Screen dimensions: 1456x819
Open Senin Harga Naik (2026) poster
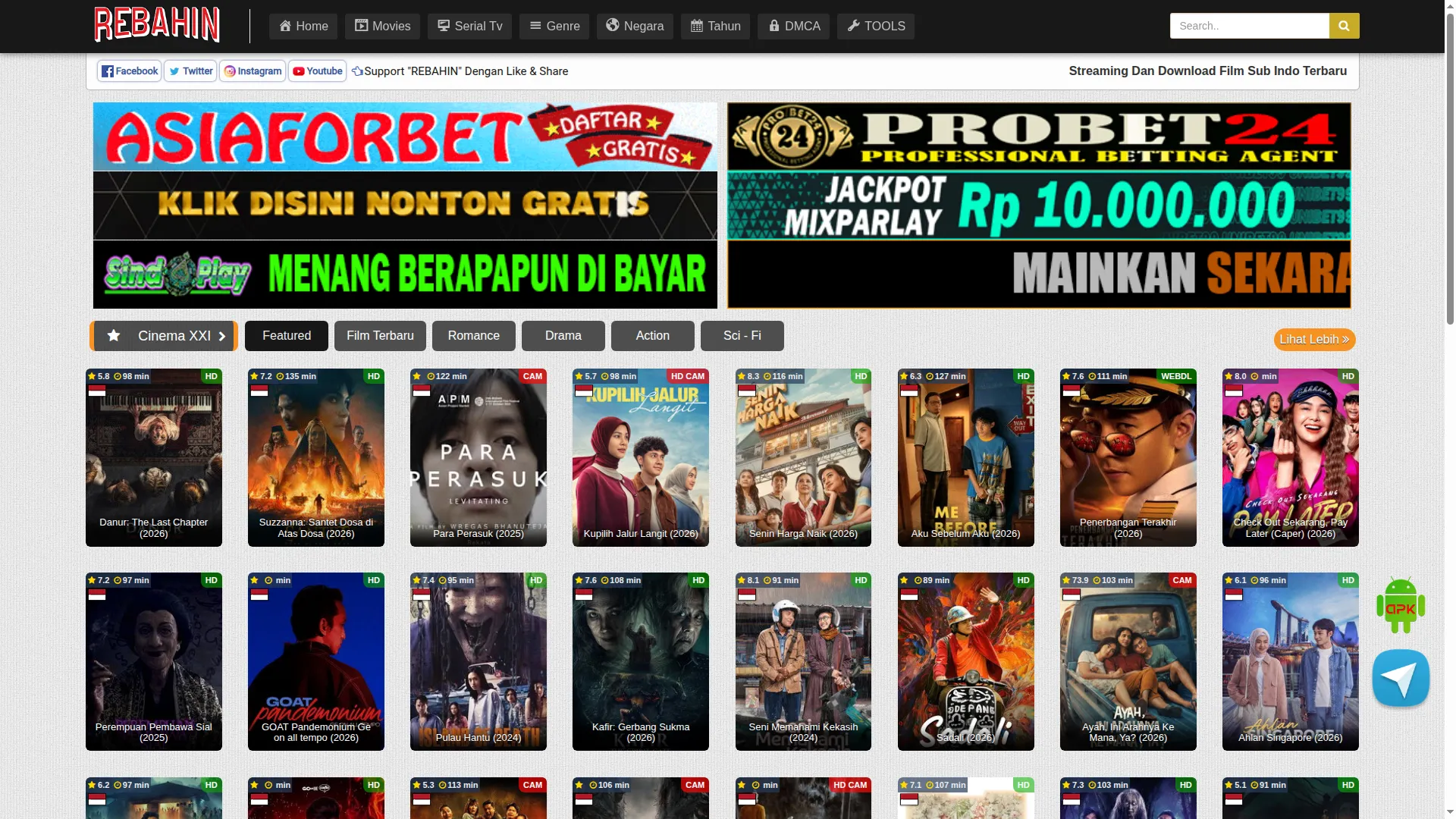(803, 458)
